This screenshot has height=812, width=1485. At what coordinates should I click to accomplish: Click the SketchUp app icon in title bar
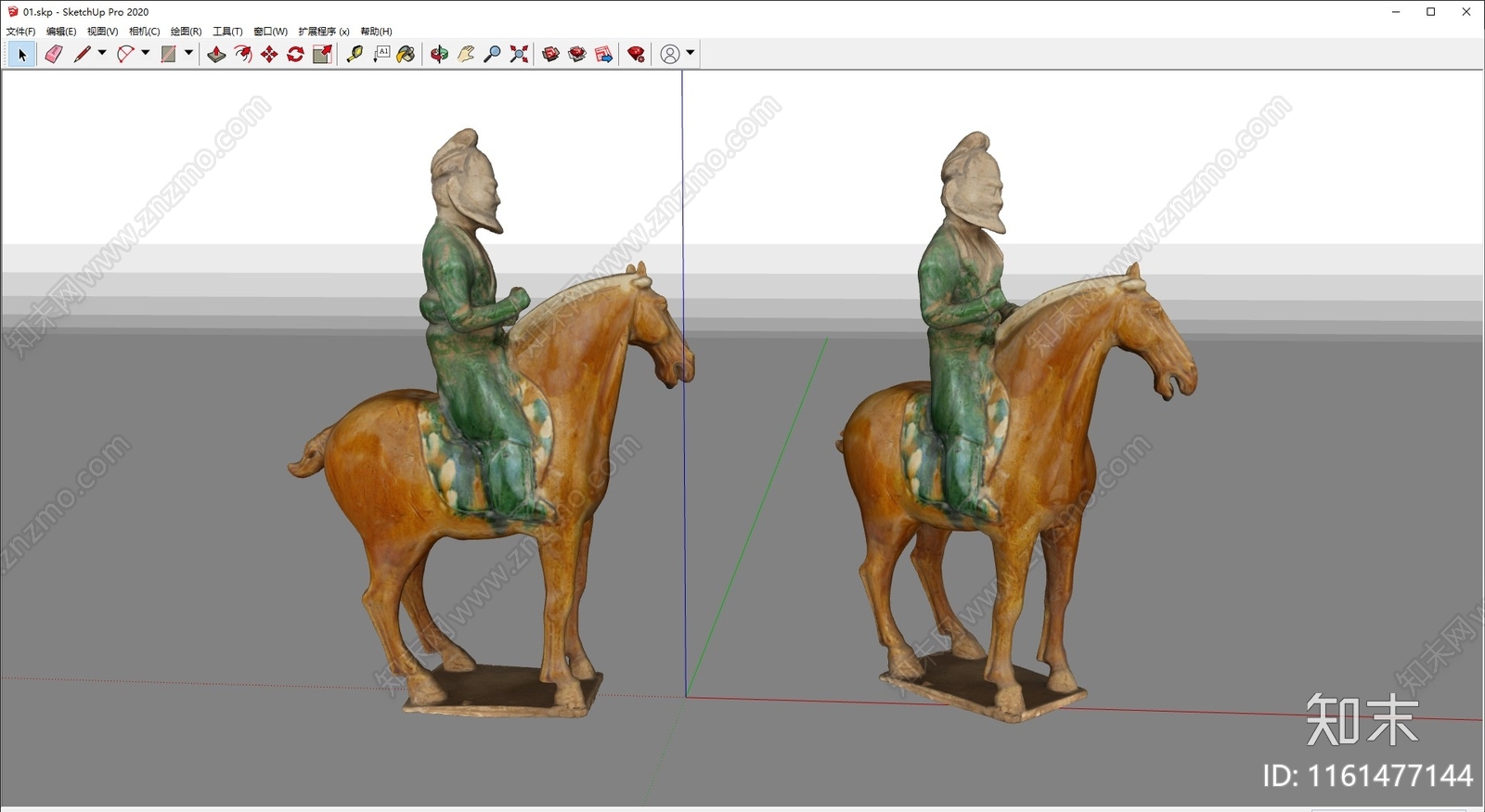[13, 12]
